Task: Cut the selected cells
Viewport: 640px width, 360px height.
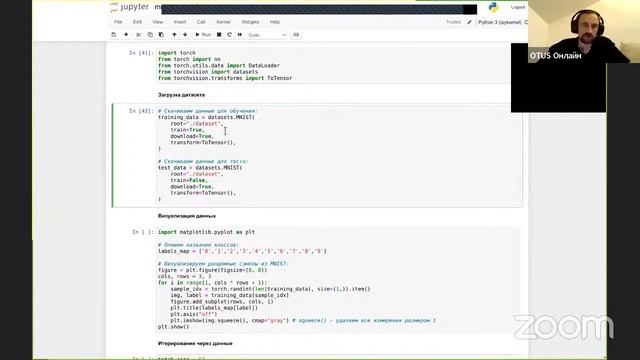Action: 139,35
